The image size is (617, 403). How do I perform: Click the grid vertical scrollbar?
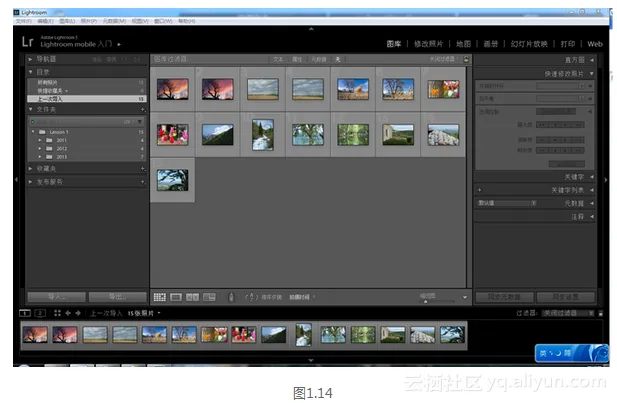point(469,177)
